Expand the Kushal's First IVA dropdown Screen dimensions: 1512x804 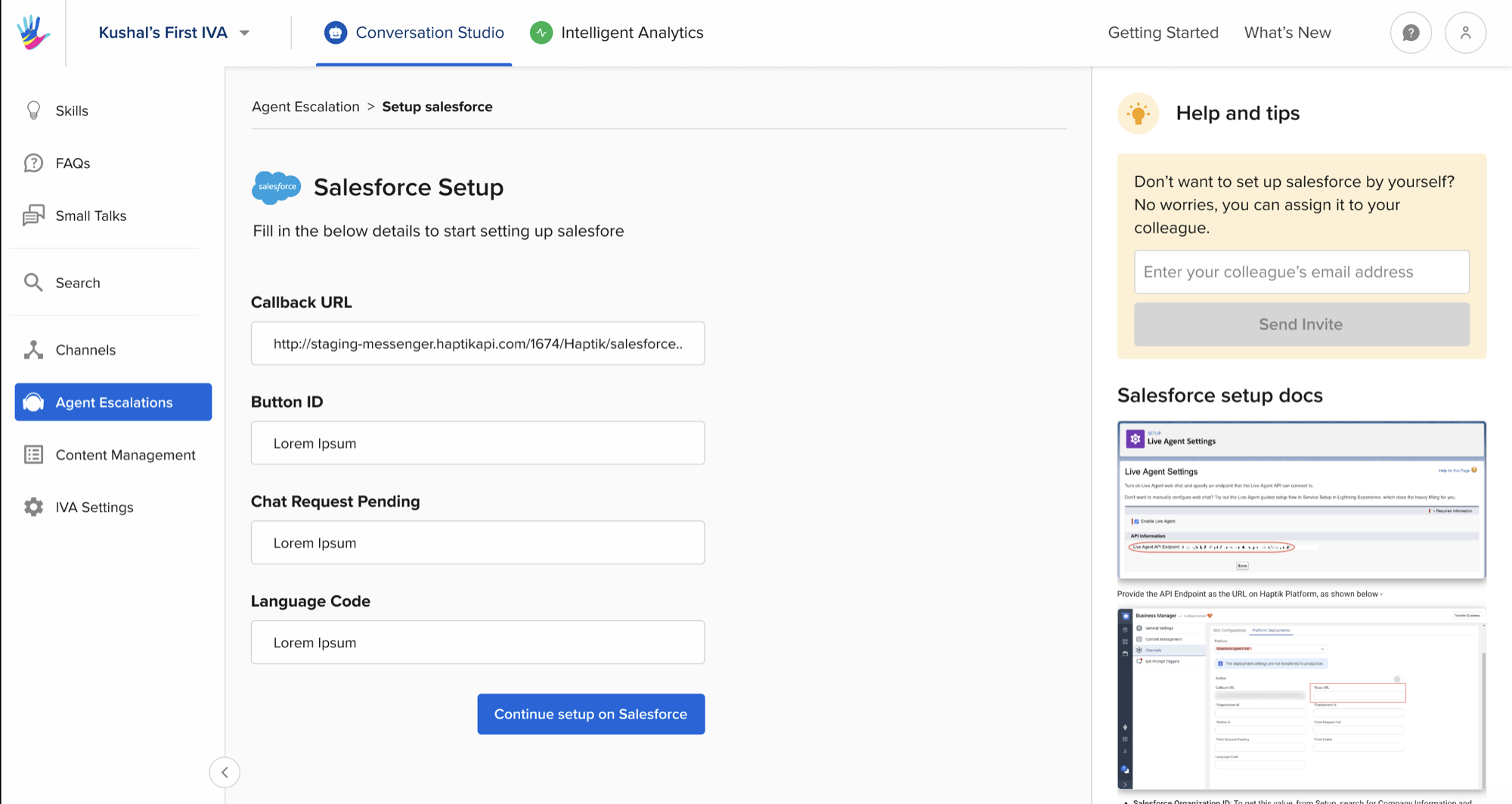click(243, 33)
